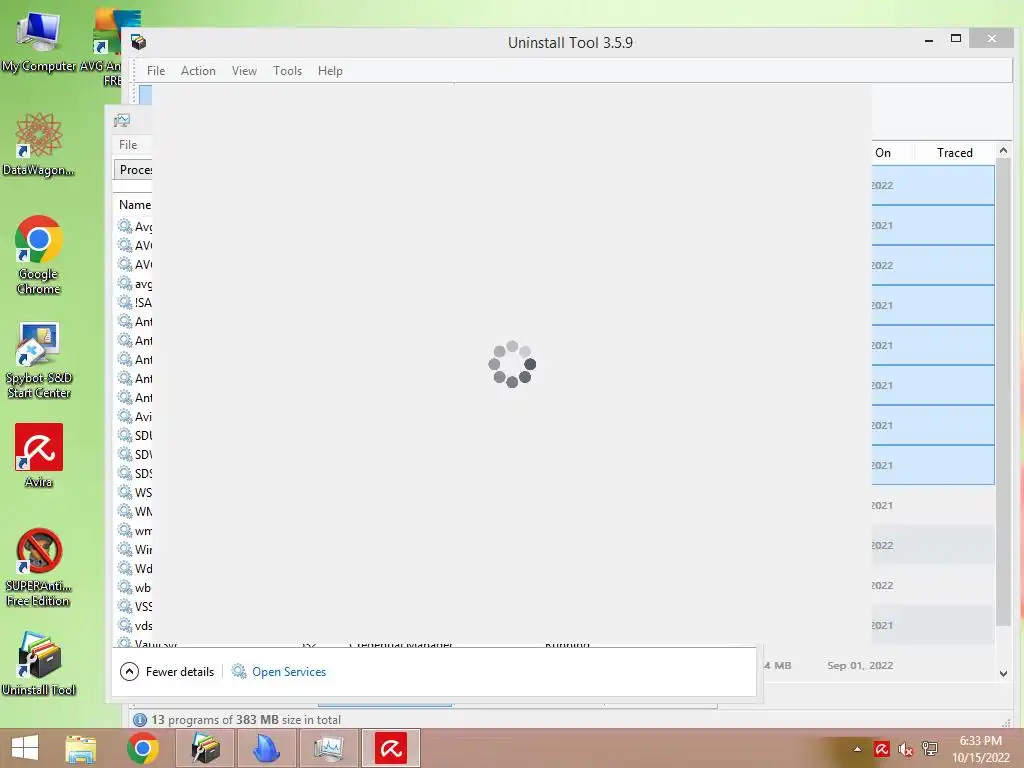
Task: Open the Action menu
Action: point(198,71)
